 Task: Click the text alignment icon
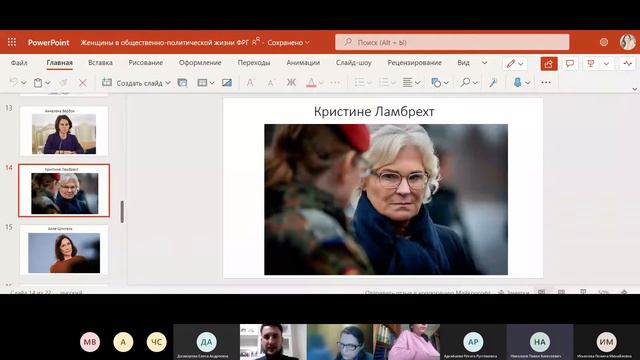point(407,83)
